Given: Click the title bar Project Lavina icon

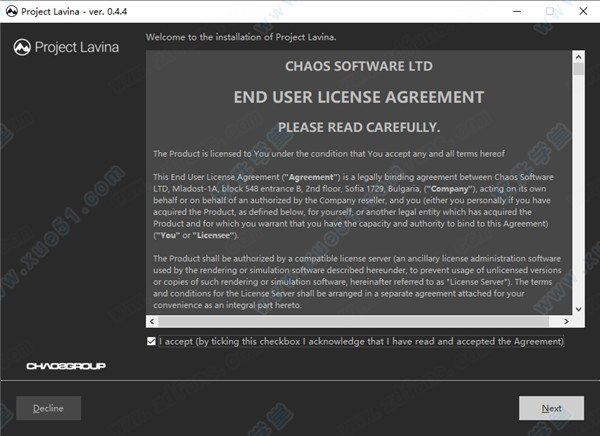Looking at the screenshot, I should pos(11,11).
